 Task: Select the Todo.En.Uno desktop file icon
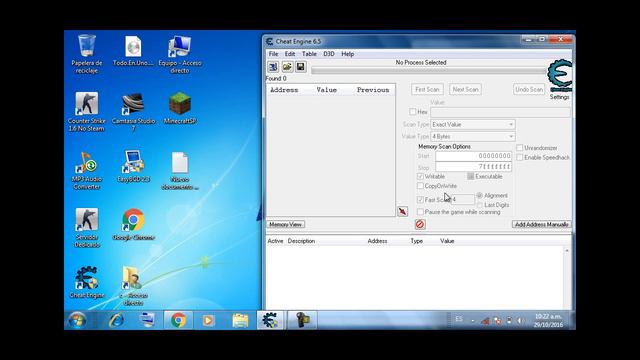pos(133,50)
